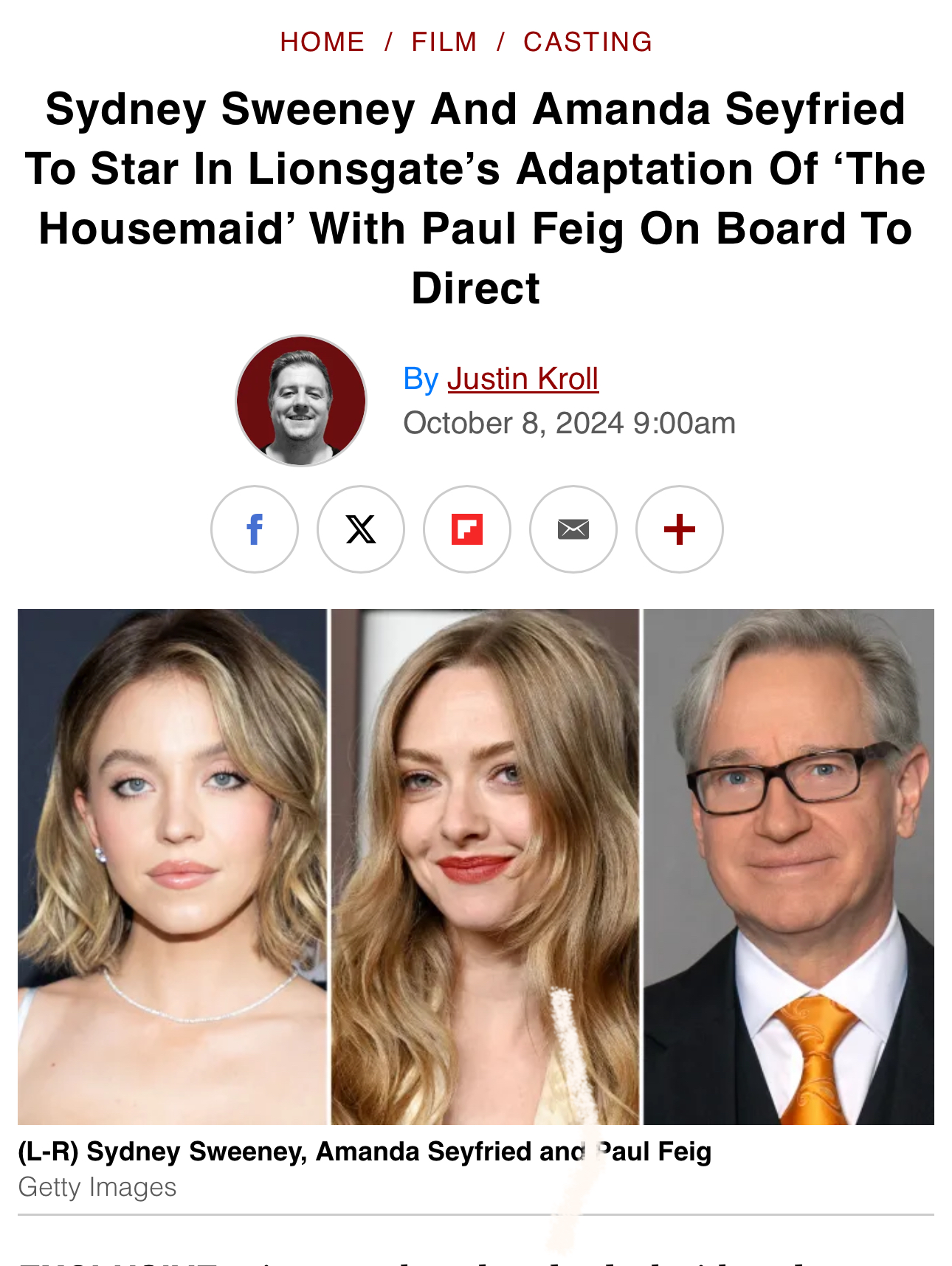The height and width of the screenshot is (1266, 952).
Task: Click the article headline about The Housemaid
Action: coord(475,198)
